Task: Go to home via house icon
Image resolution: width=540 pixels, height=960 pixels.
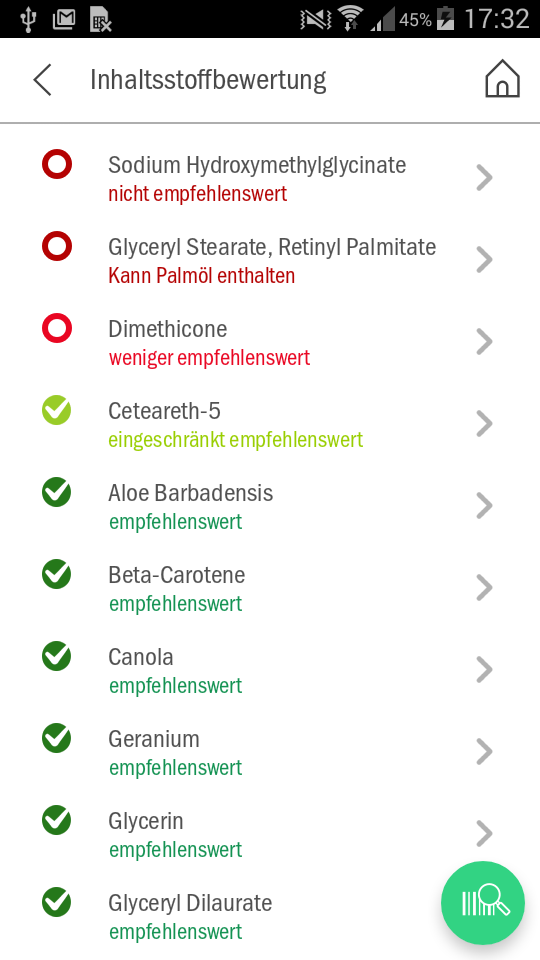Action: 502,79
